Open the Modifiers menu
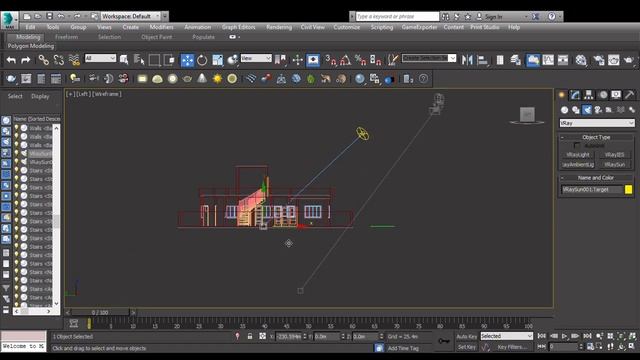Viewport: 640px width, 360px height. pyautogui.click(x=161, y=27)
